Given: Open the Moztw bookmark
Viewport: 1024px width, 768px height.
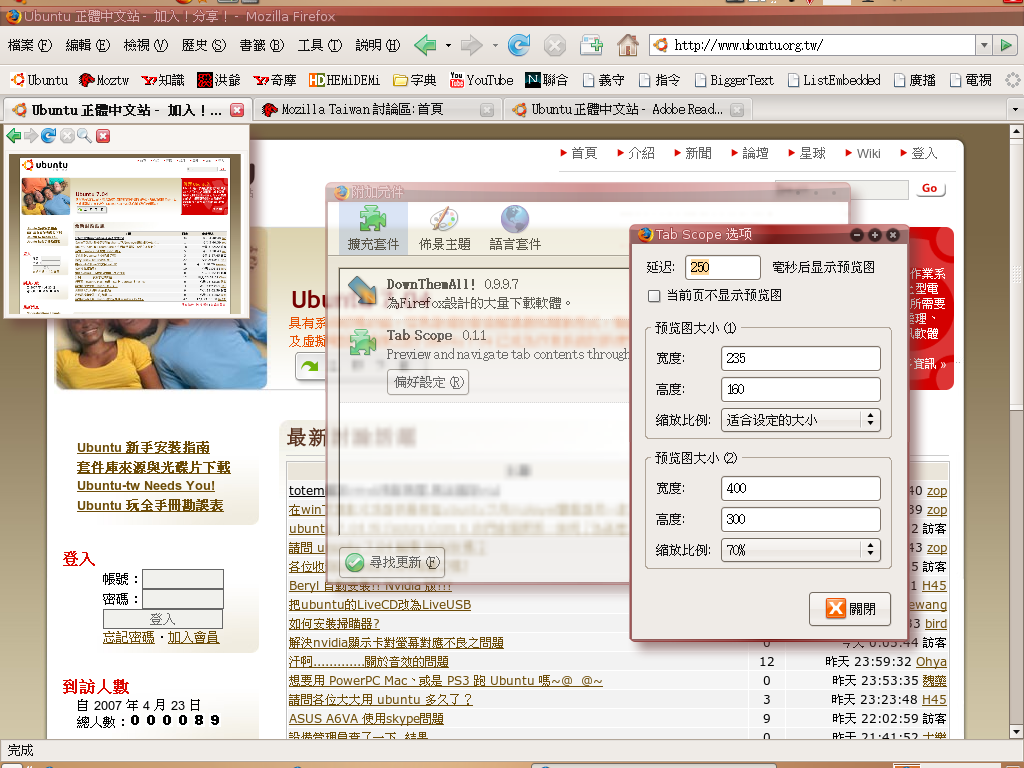Looking at the screenshot, I should click(x=104, y=80).
